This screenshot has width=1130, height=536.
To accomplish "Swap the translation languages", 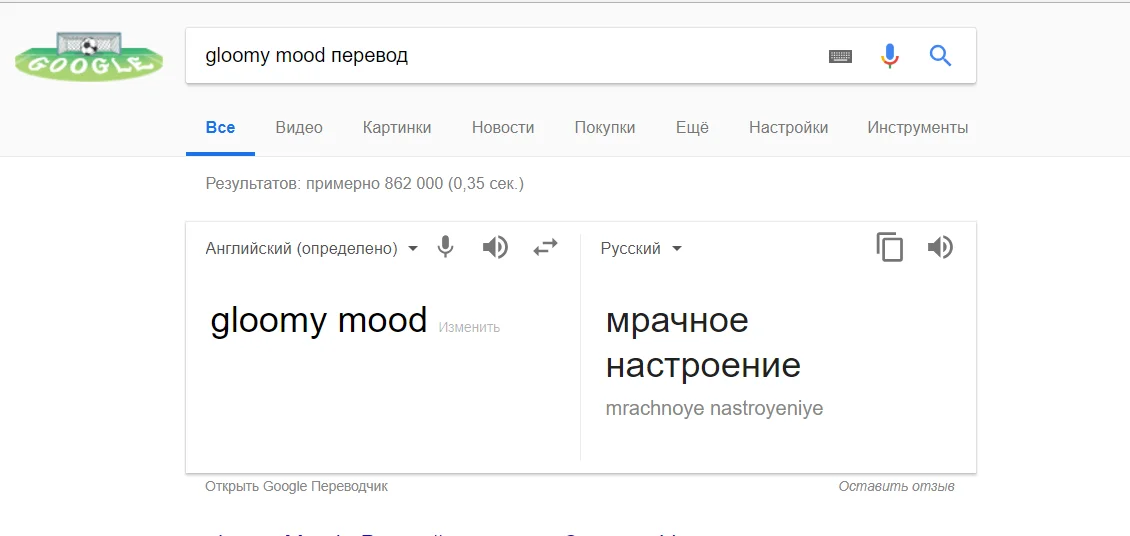I will pos(545,247).
